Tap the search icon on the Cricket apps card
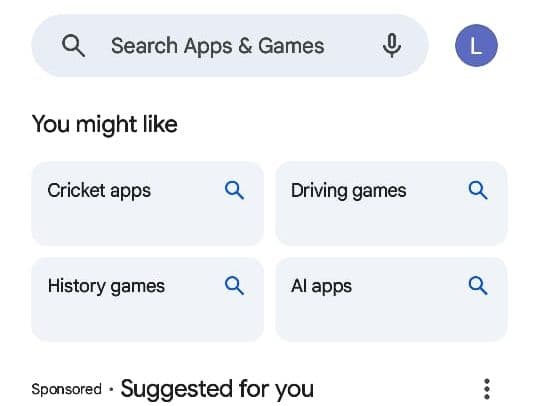 click(234, 190)
